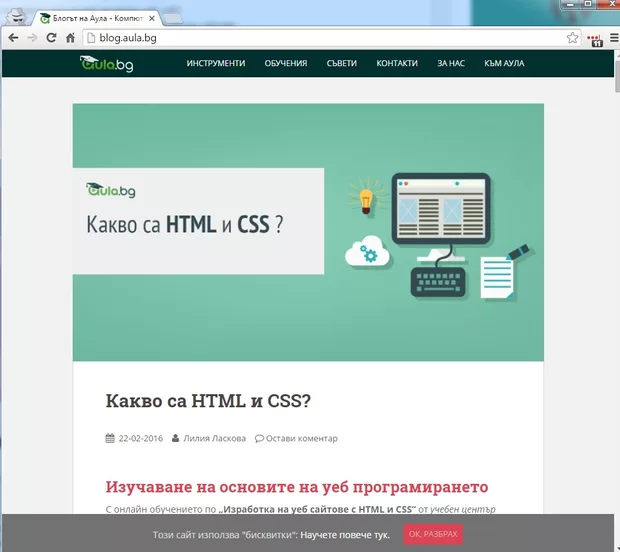Open the article title Какво са HTML и CSS?
Viewport: 620px width, 552px height.
point(208,401)
